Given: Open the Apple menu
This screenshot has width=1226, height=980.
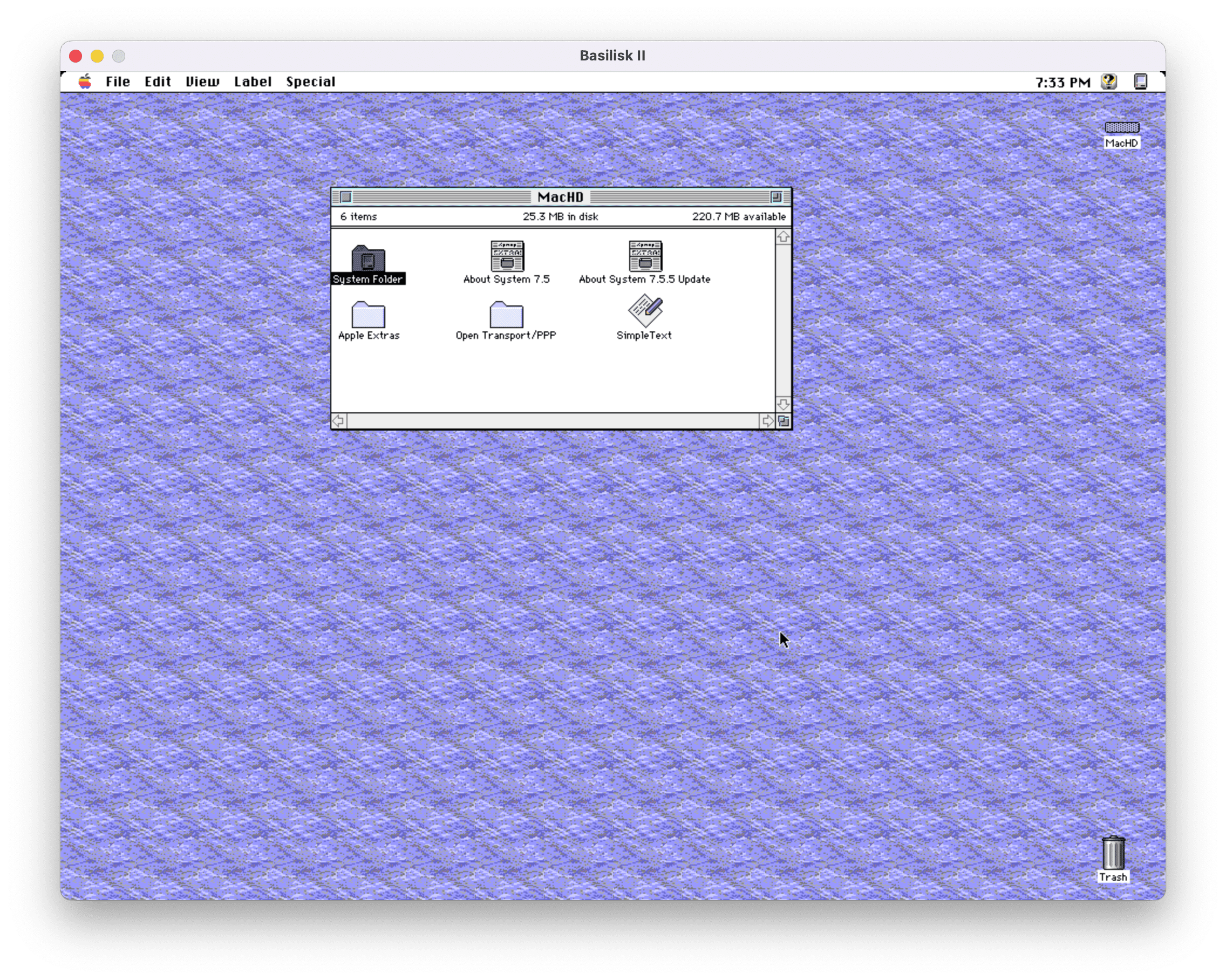Looking at the screenshot, I should (x=85, y=82).
